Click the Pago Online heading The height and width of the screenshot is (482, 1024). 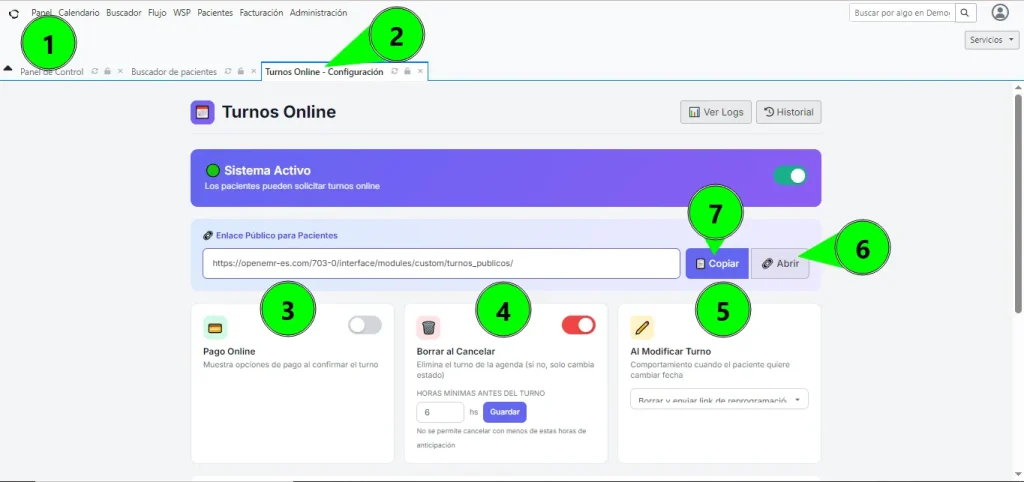(229, 352)
